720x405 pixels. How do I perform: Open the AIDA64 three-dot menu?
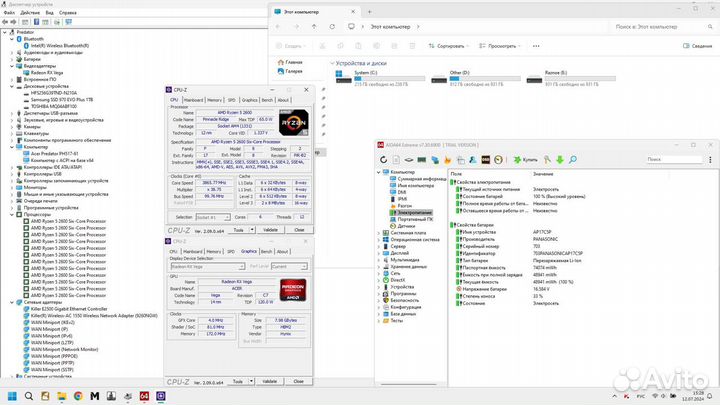[x=710, y=160]
